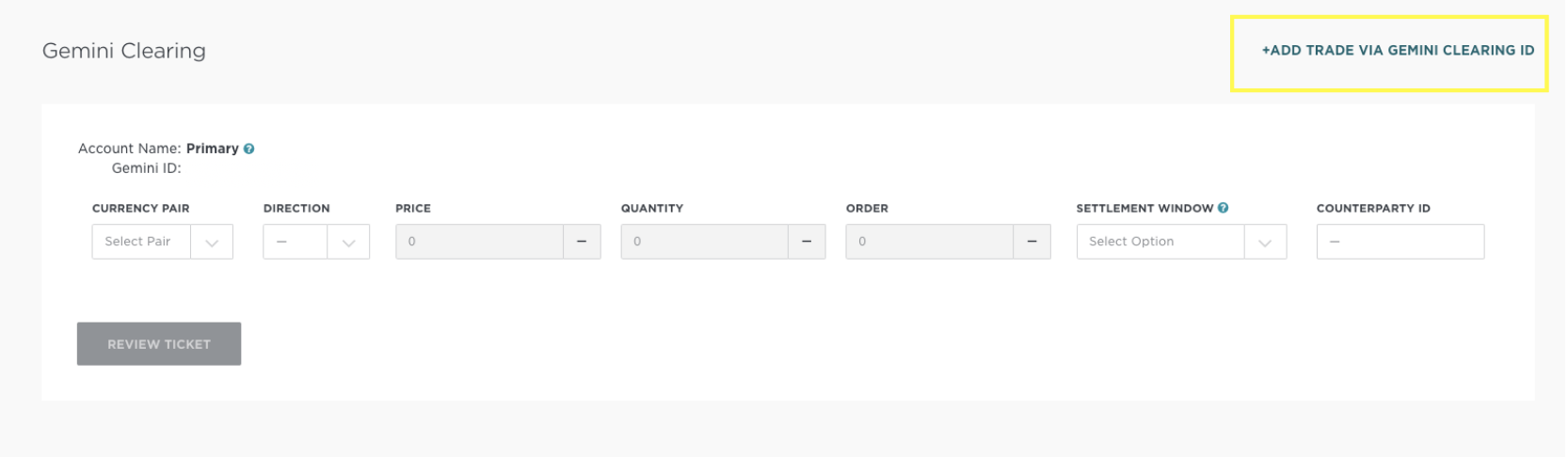The image size is (1568, 457).
Task: Click the Gemini ID label
Action: 146,168
